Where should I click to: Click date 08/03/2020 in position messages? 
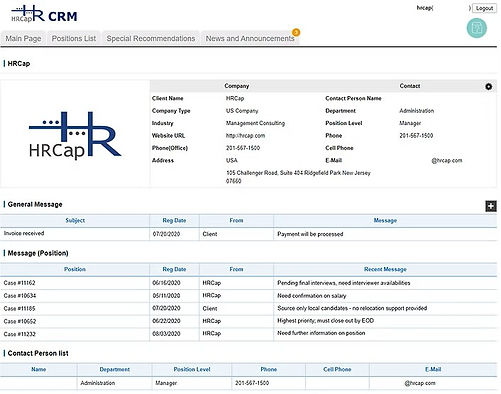pyautogui.click(x=166, y=334)
